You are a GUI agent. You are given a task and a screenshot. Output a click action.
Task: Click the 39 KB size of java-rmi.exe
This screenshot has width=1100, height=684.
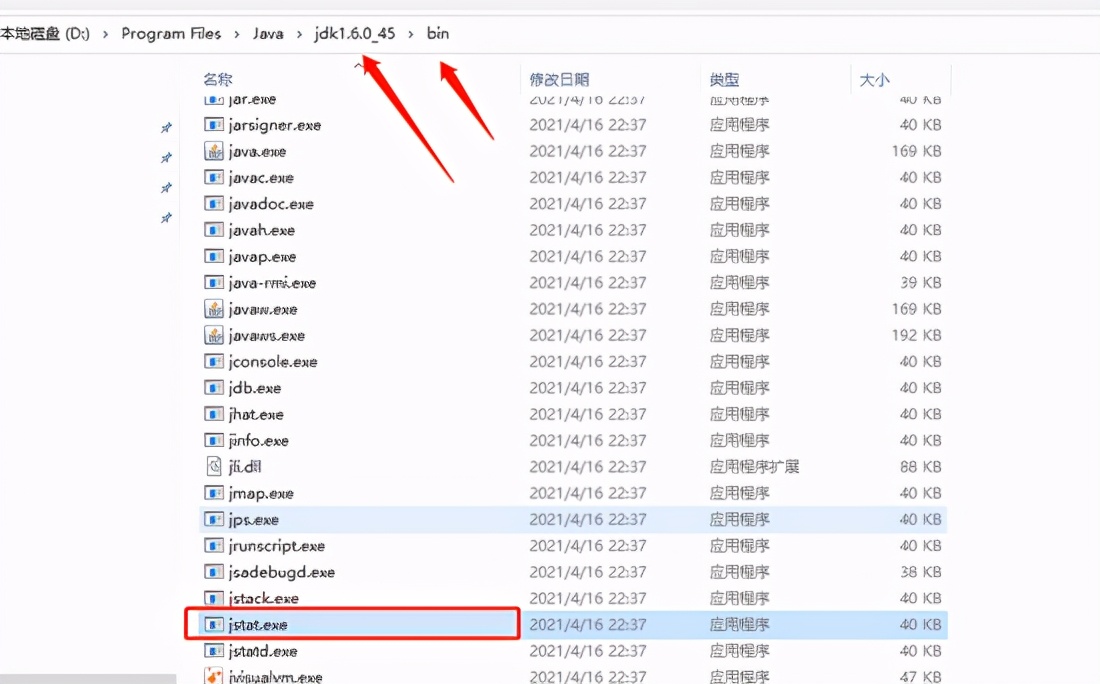pos(920,283)
